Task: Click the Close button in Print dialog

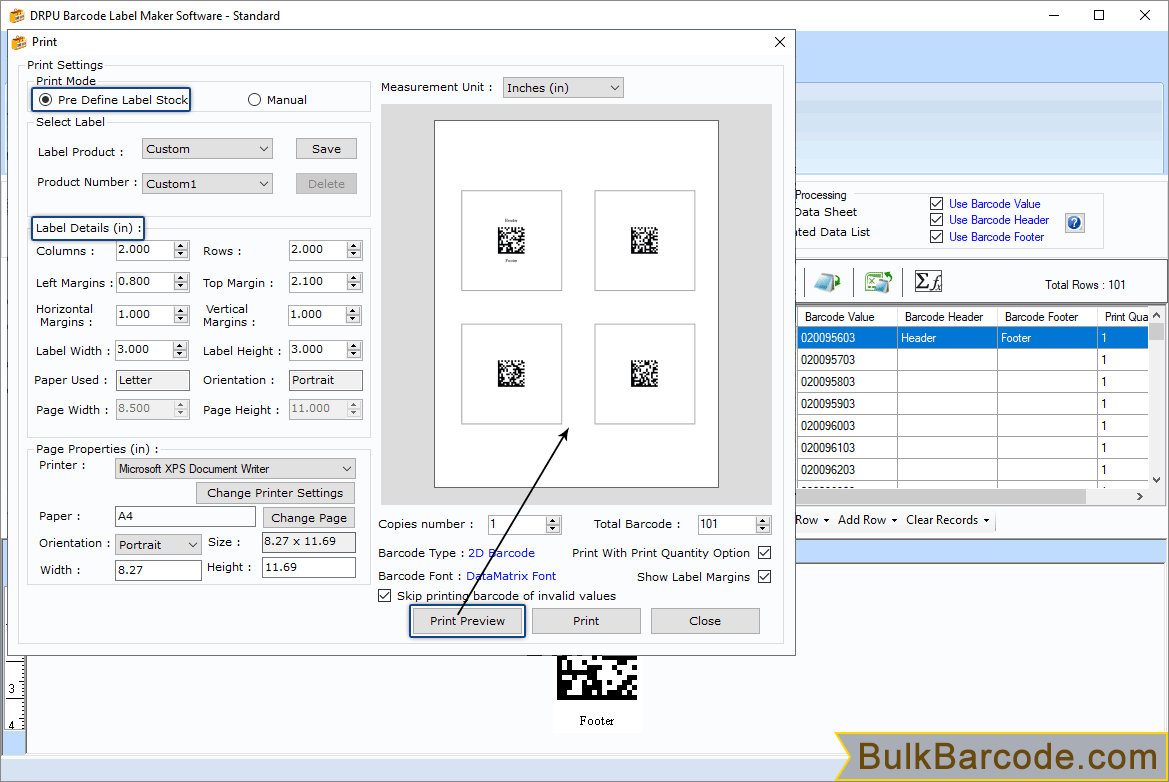Action: pos(705,620)
